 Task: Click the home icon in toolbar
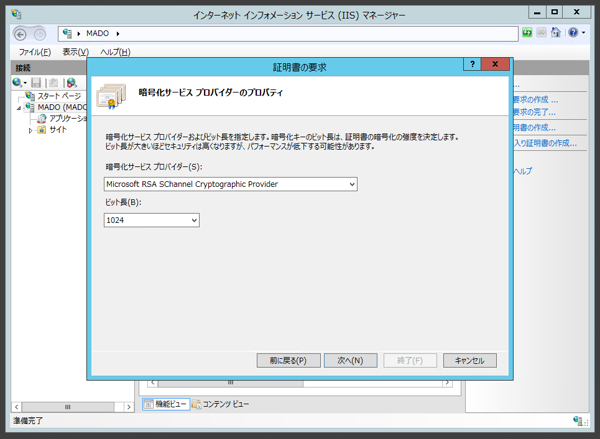556,33
